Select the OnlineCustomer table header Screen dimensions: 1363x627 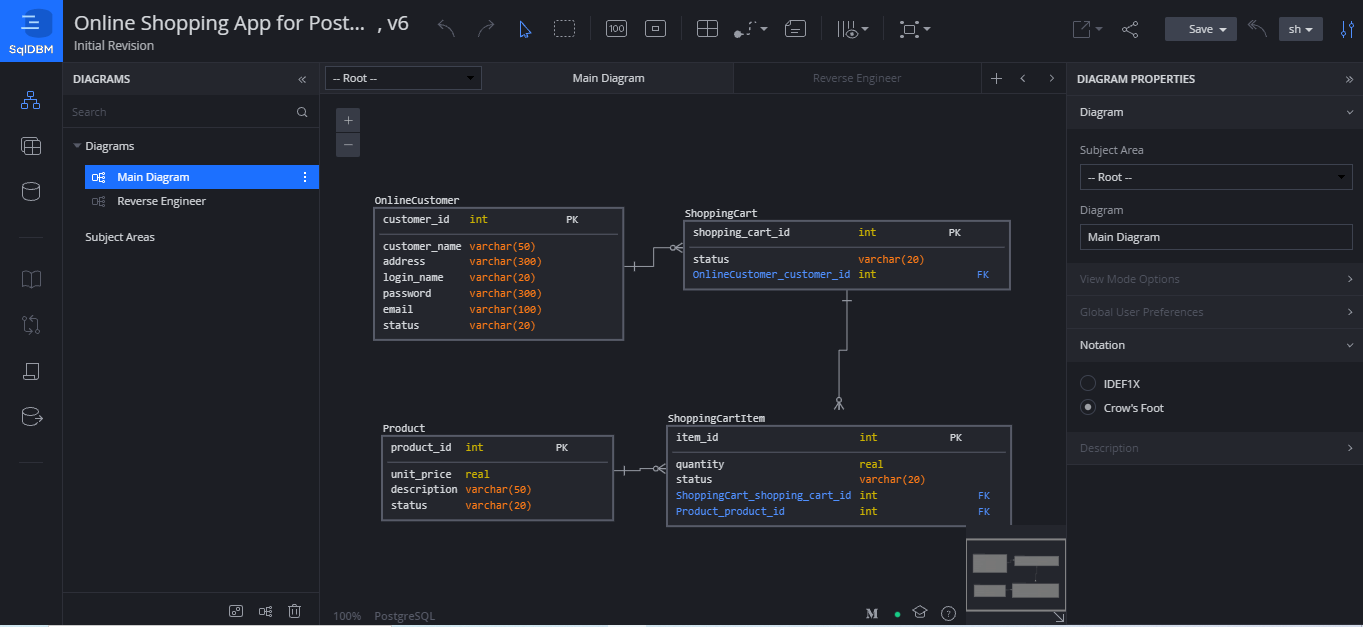(x=417, y=200)
